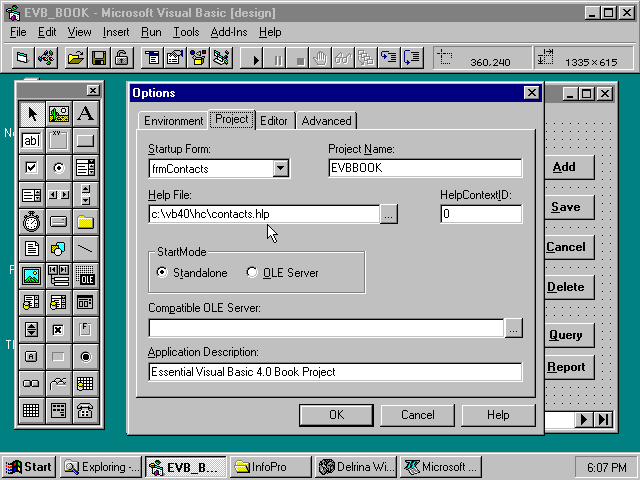The image size is (640, 480).
Task: Choose the Timer control in toolbox
Action: pyautogui.click(x=31, y=221)
